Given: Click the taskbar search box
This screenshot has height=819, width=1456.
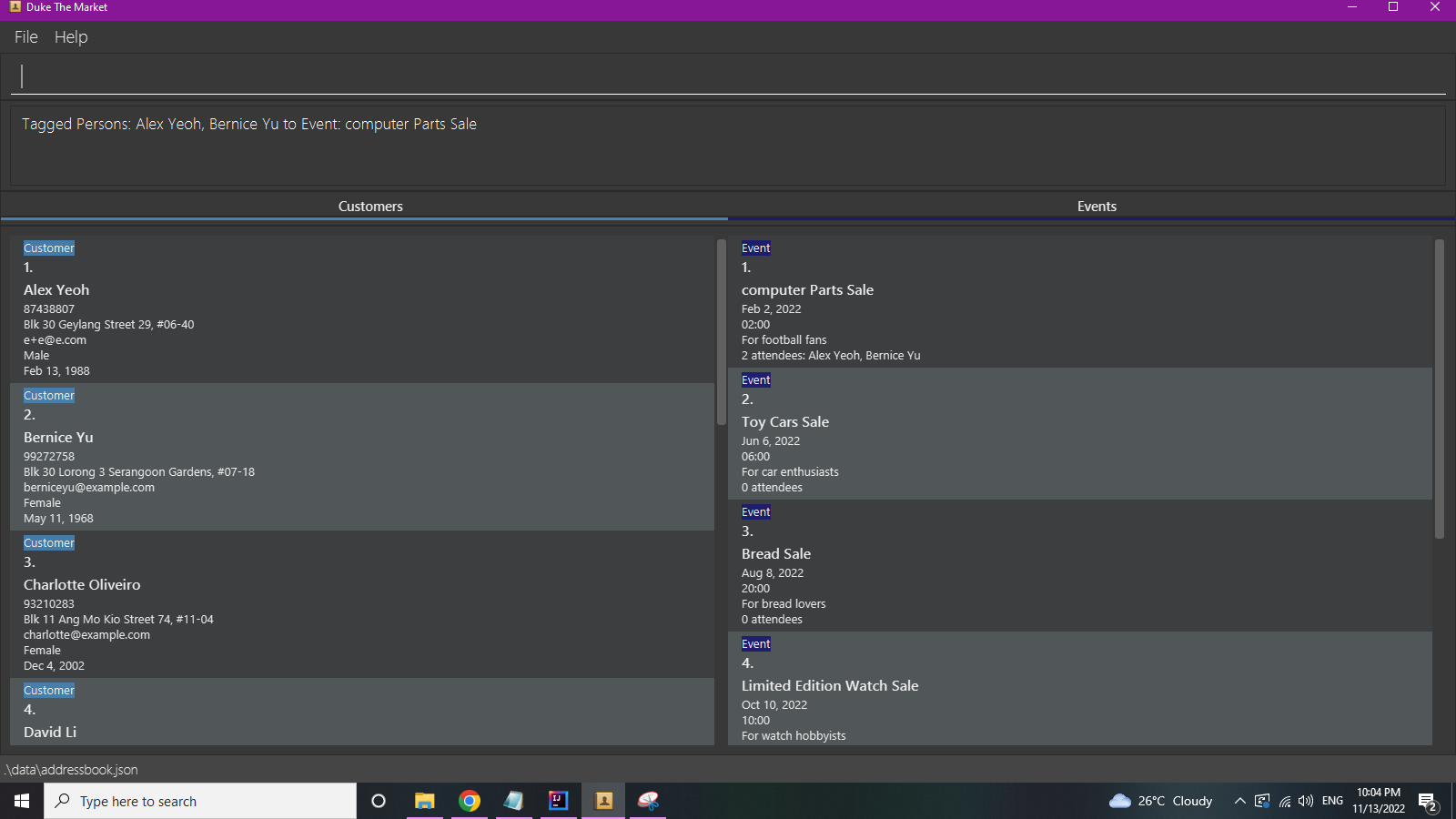Looking at the screenshot, I should coord(200,801).
